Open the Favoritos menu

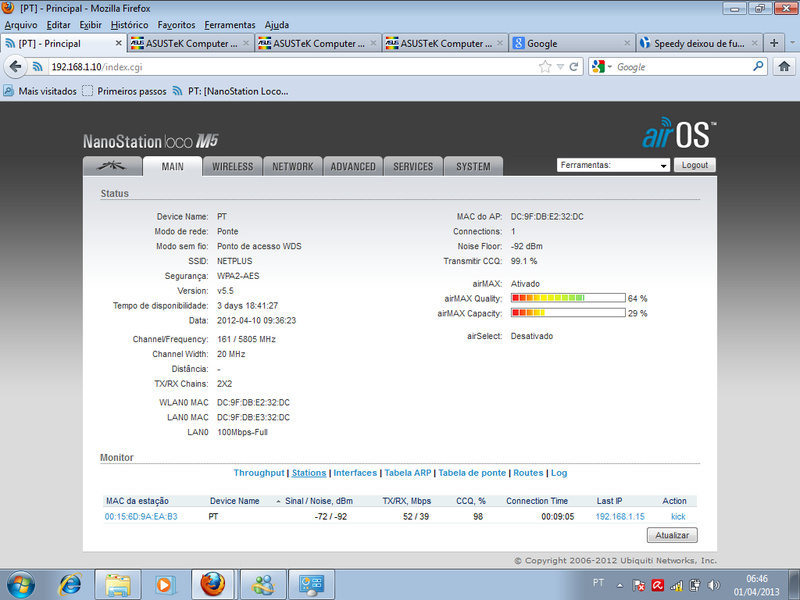coord(176,24)
